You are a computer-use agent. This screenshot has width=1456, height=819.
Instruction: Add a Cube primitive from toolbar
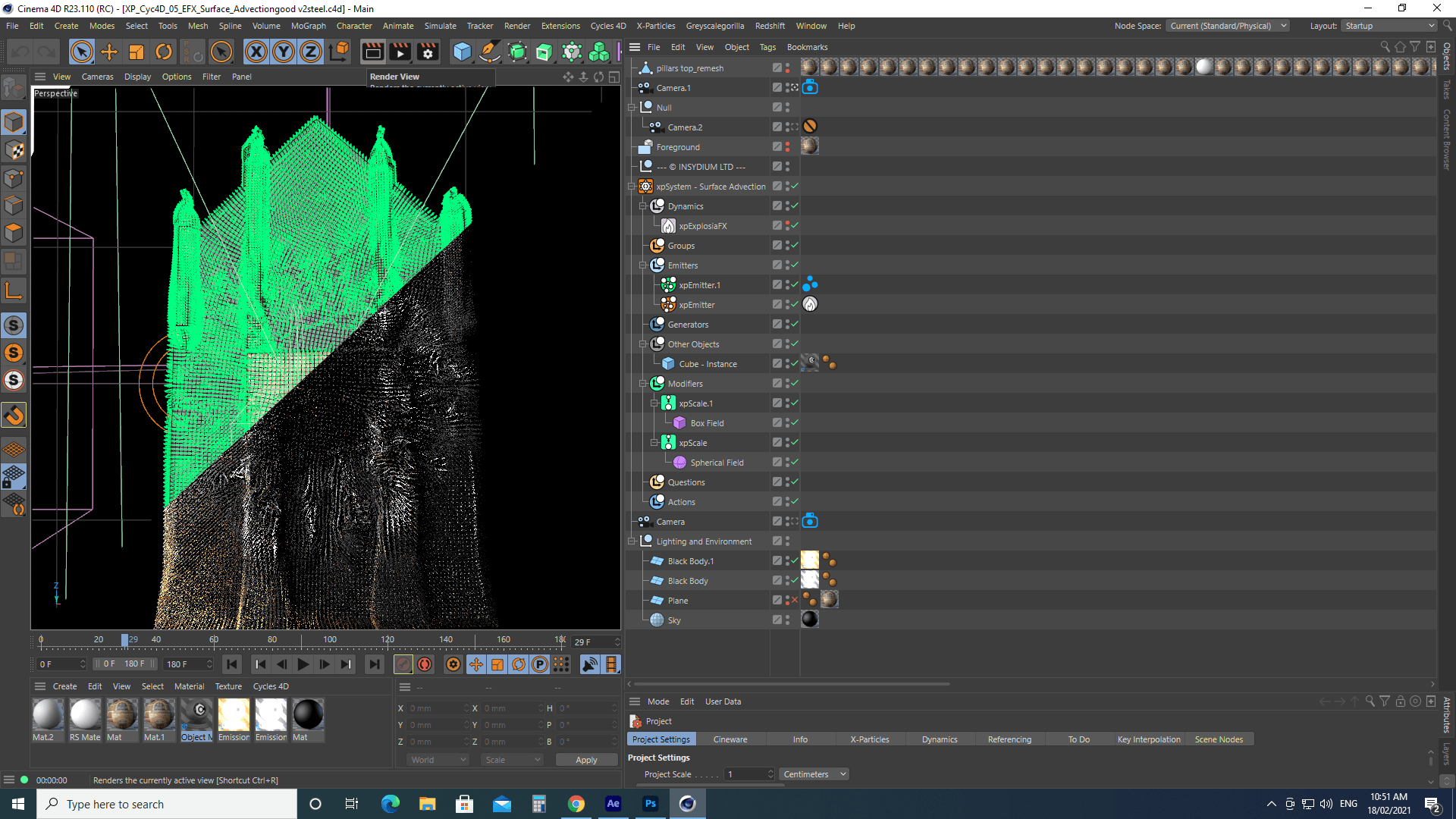pyautogui.click(x=462, y=52)
